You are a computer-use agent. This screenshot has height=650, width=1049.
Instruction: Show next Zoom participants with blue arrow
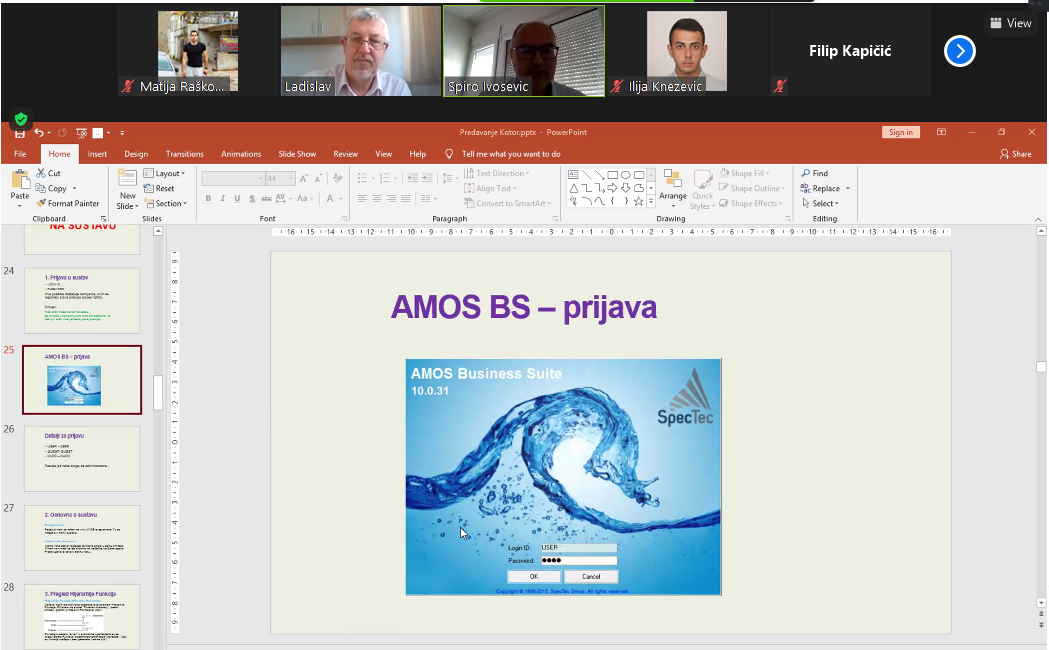coord(959,51)
